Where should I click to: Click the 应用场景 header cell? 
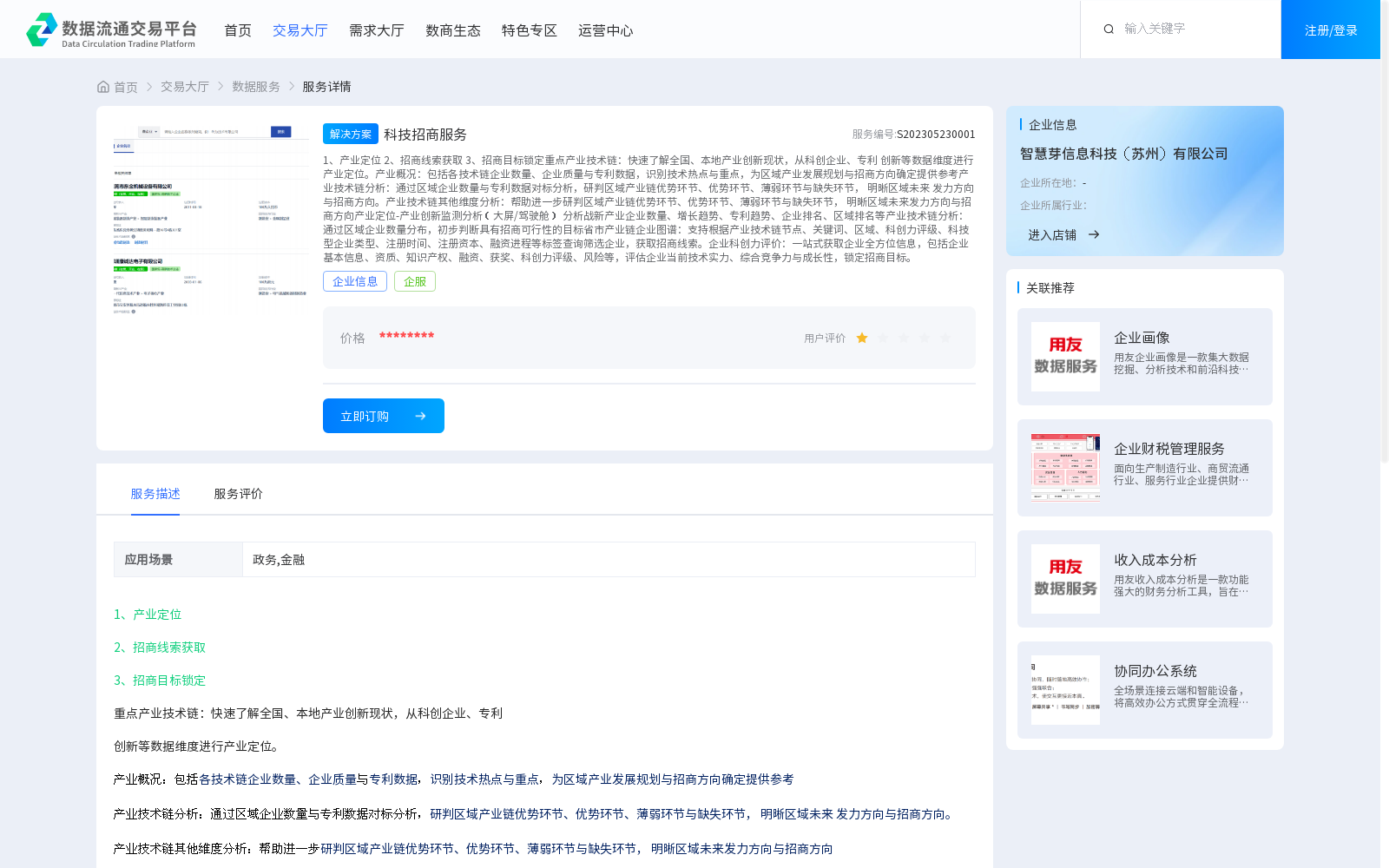pyautogui.click(x=178, y=560)
